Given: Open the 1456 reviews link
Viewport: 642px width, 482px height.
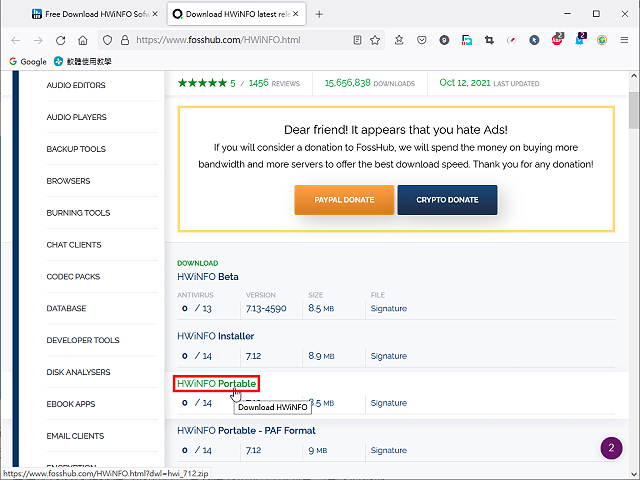Looking at the screenshot, I should pyautogui.click(x=274, y=83).
